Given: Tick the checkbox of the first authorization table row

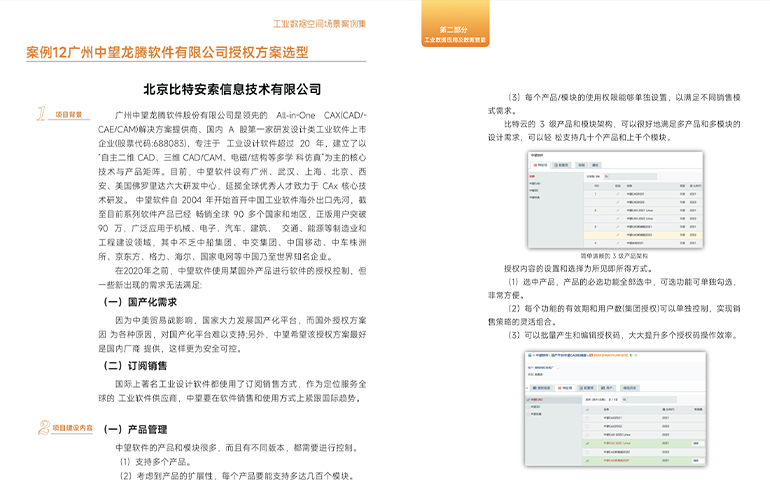Looking at the screenshot, I should pyautogui.click(x=587, y=418).
